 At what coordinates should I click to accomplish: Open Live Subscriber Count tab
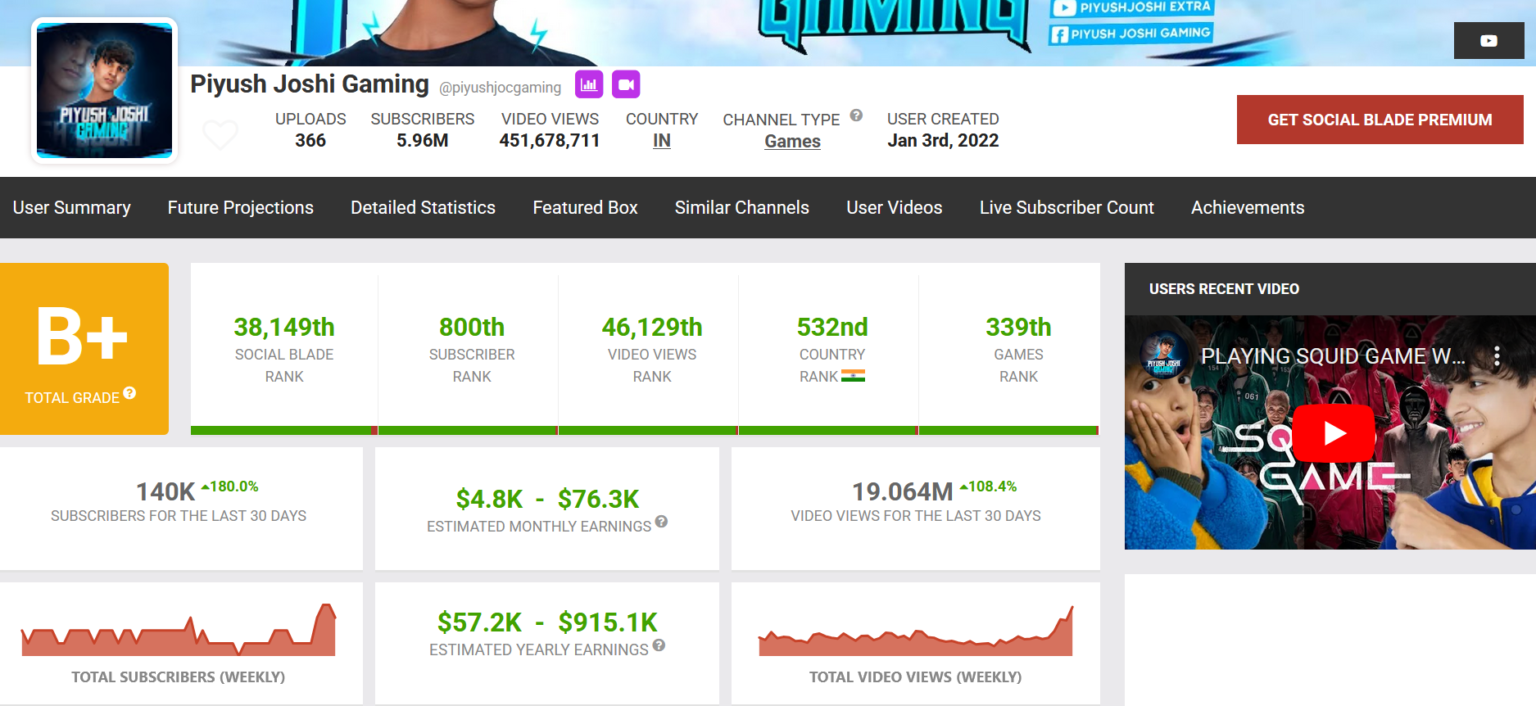(x=1067, y=208)
